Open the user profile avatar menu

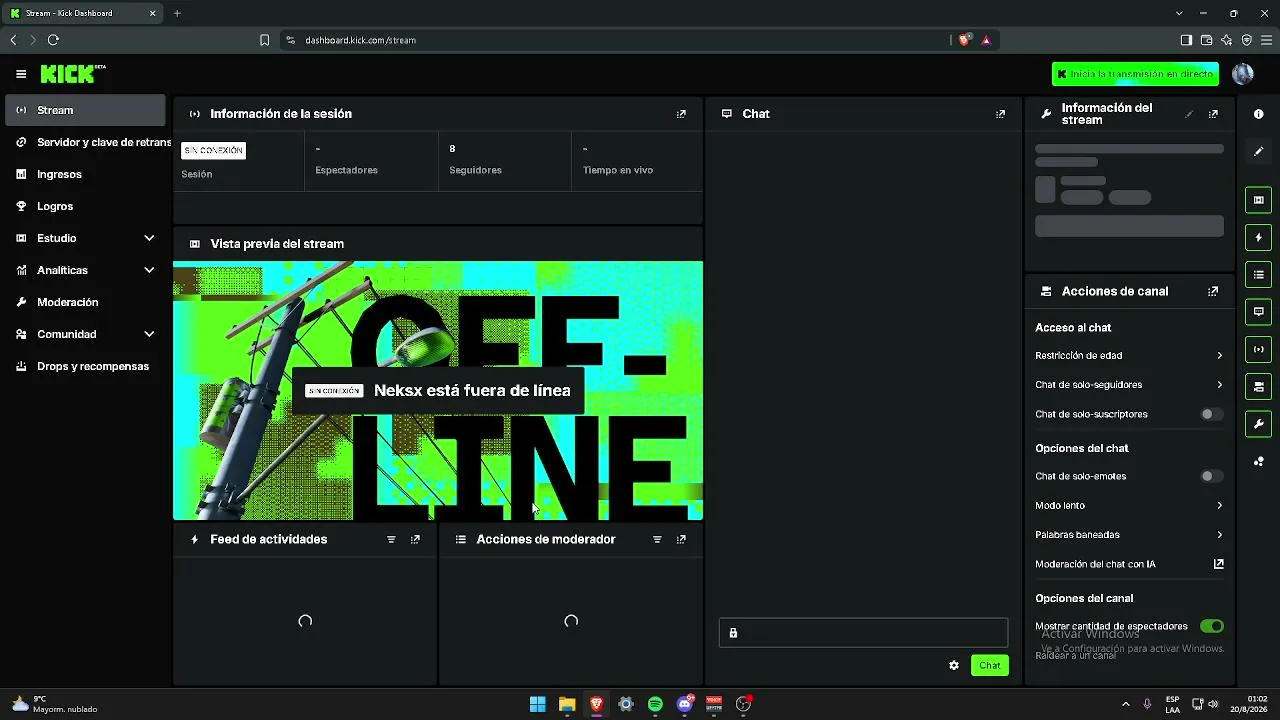click(x=1243, y=74)
